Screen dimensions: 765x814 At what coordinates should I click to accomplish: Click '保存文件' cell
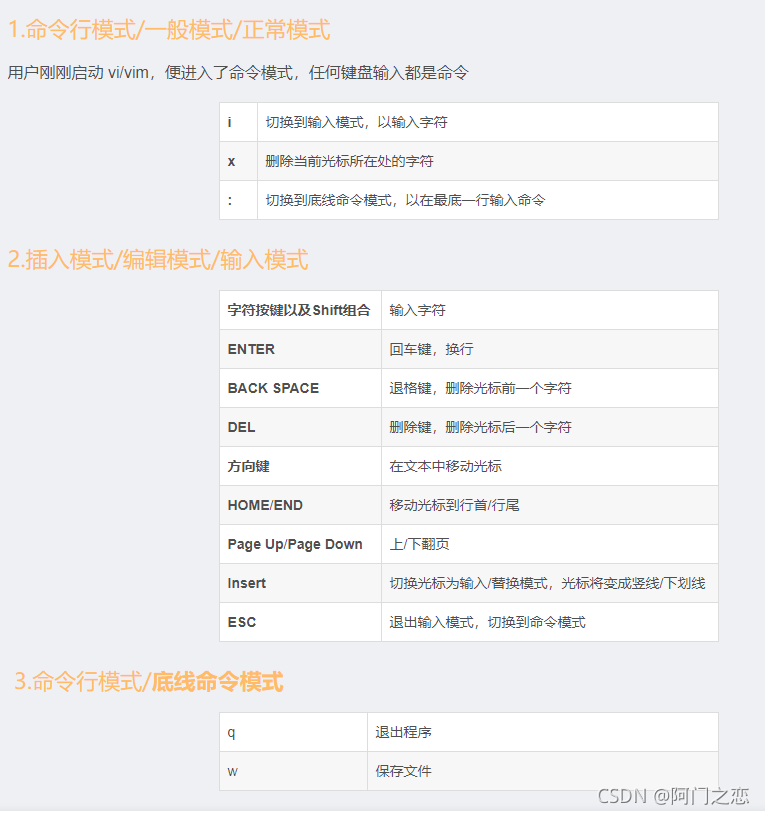coord(543,771)
